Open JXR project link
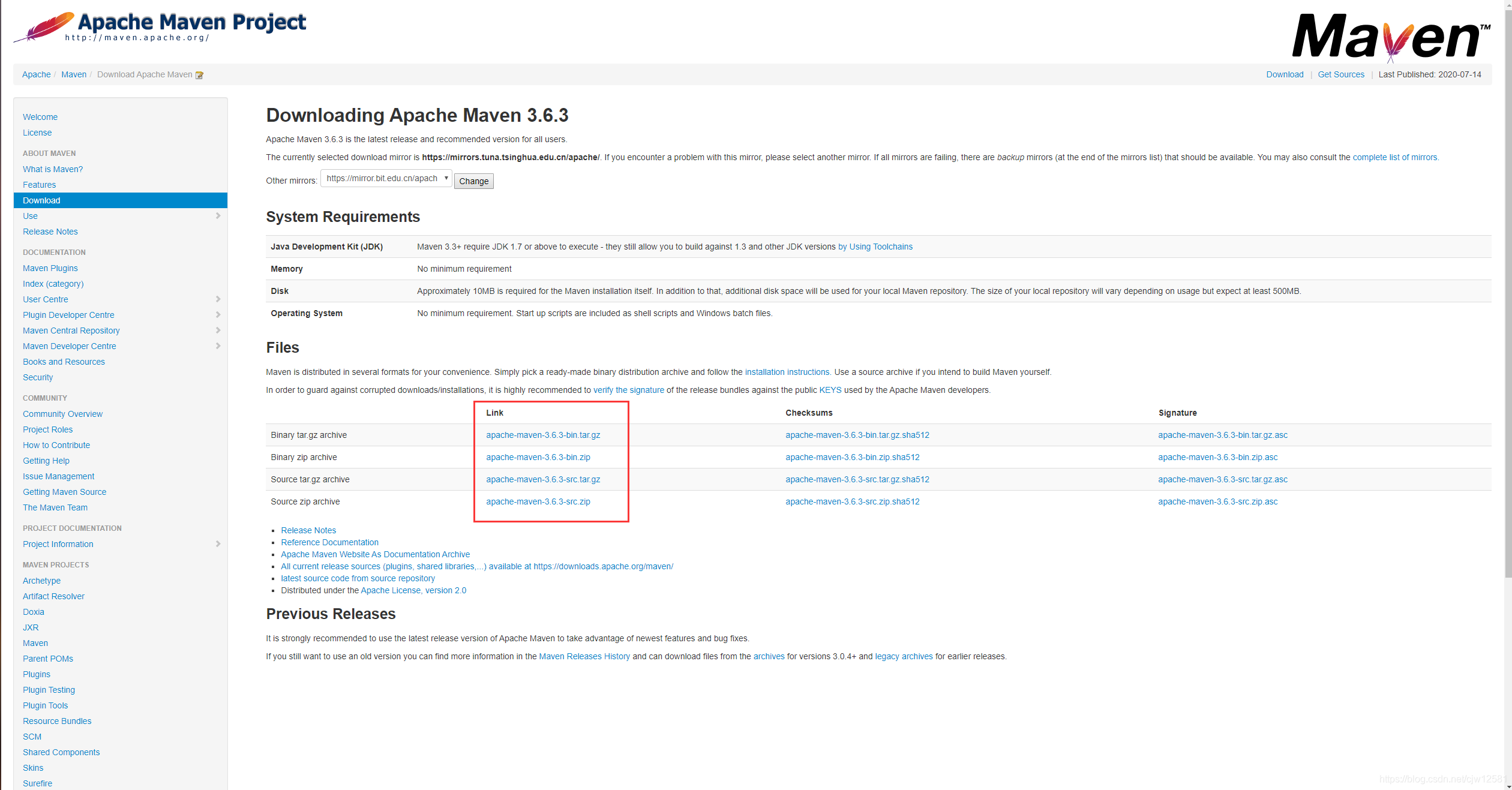The image size is (1512, 790). [31, 627]
